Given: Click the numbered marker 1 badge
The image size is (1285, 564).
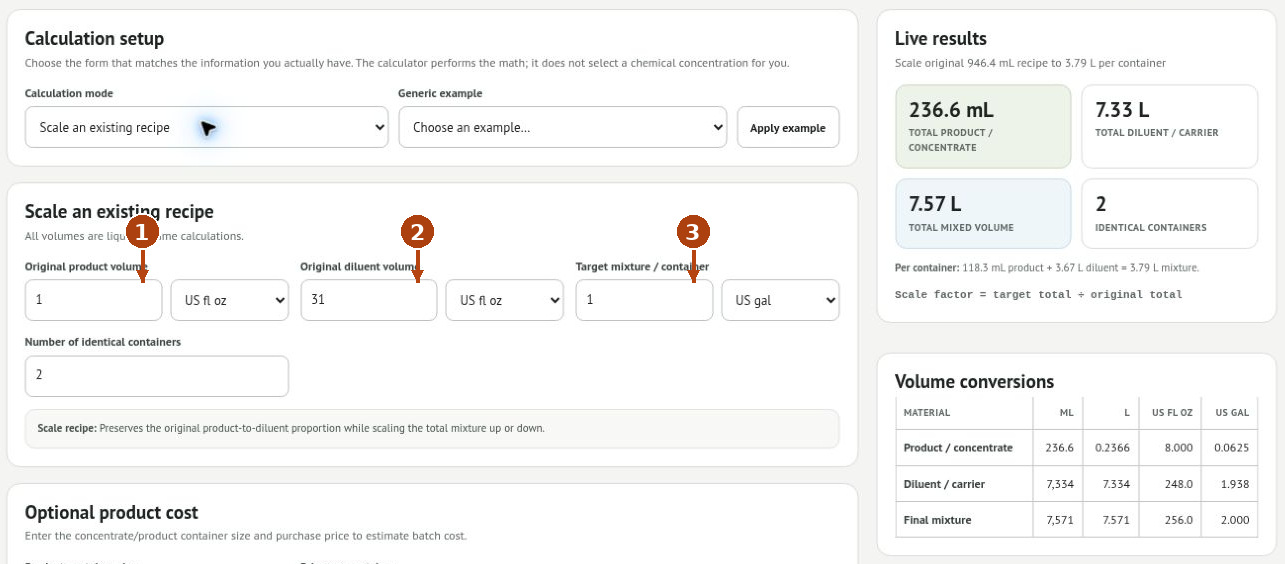Looking at the screenshot, I should point(142,232).
